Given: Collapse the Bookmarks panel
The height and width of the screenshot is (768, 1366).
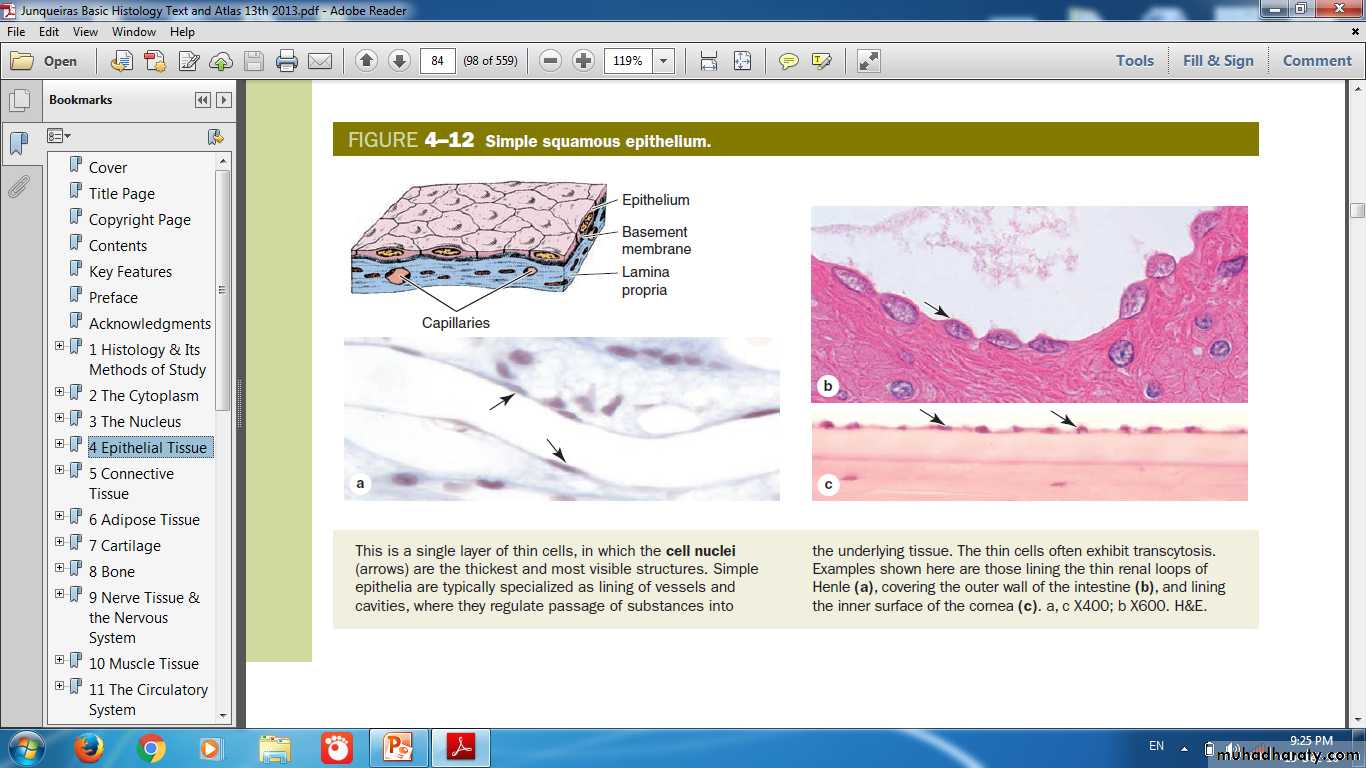Looking at the screenshot, I should (x=203, y=100).
